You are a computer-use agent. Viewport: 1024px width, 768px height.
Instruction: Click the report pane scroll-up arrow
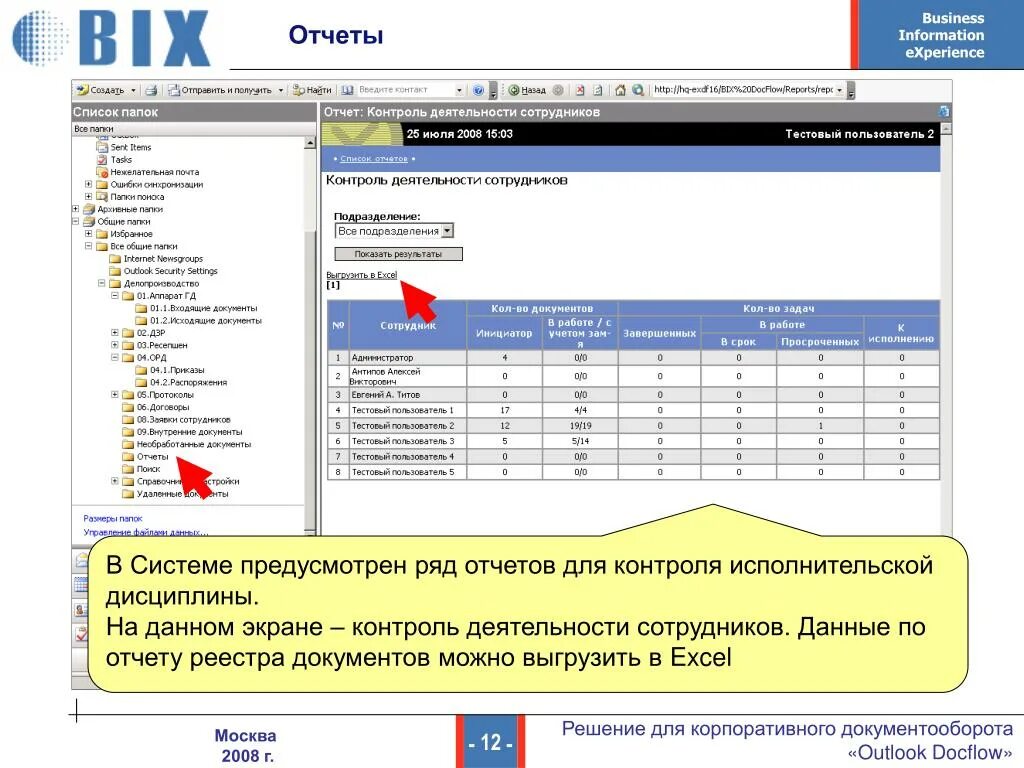[946, 129]
